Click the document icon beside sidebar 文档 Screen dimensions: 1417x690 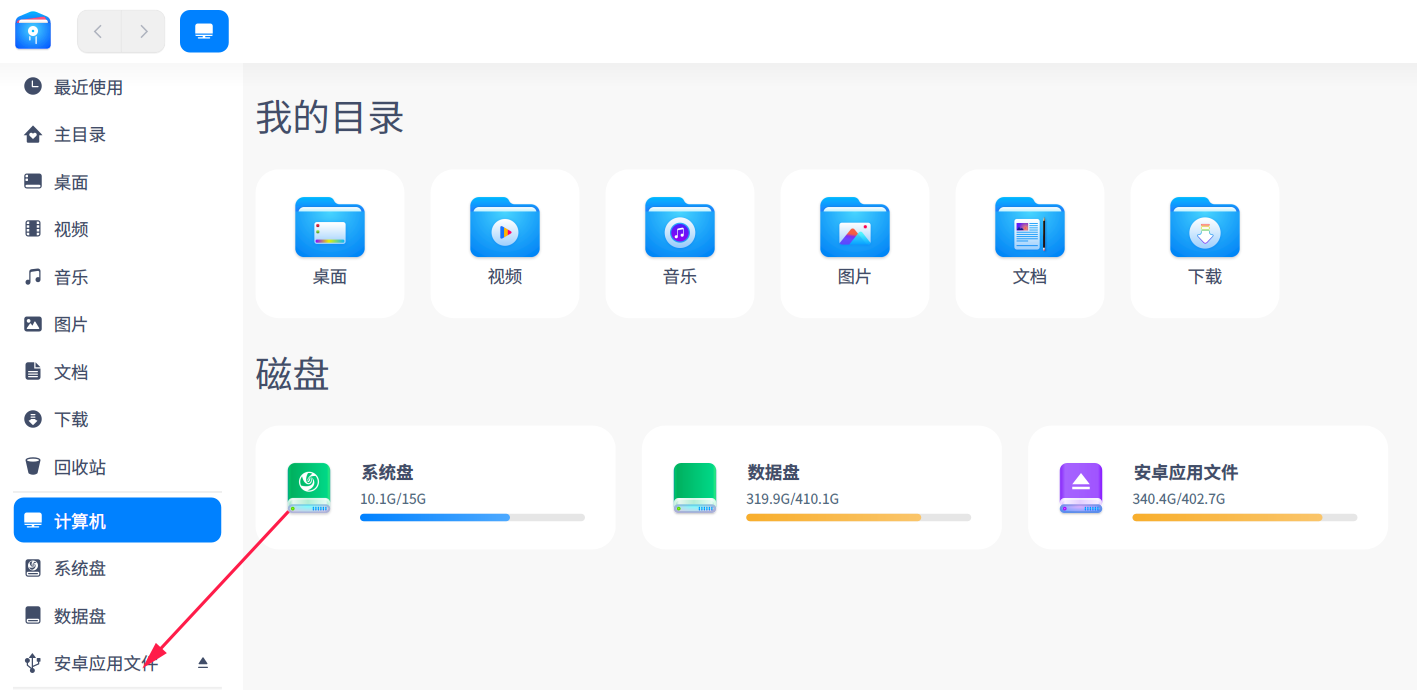pyautogui.click(x=33, y=372)
